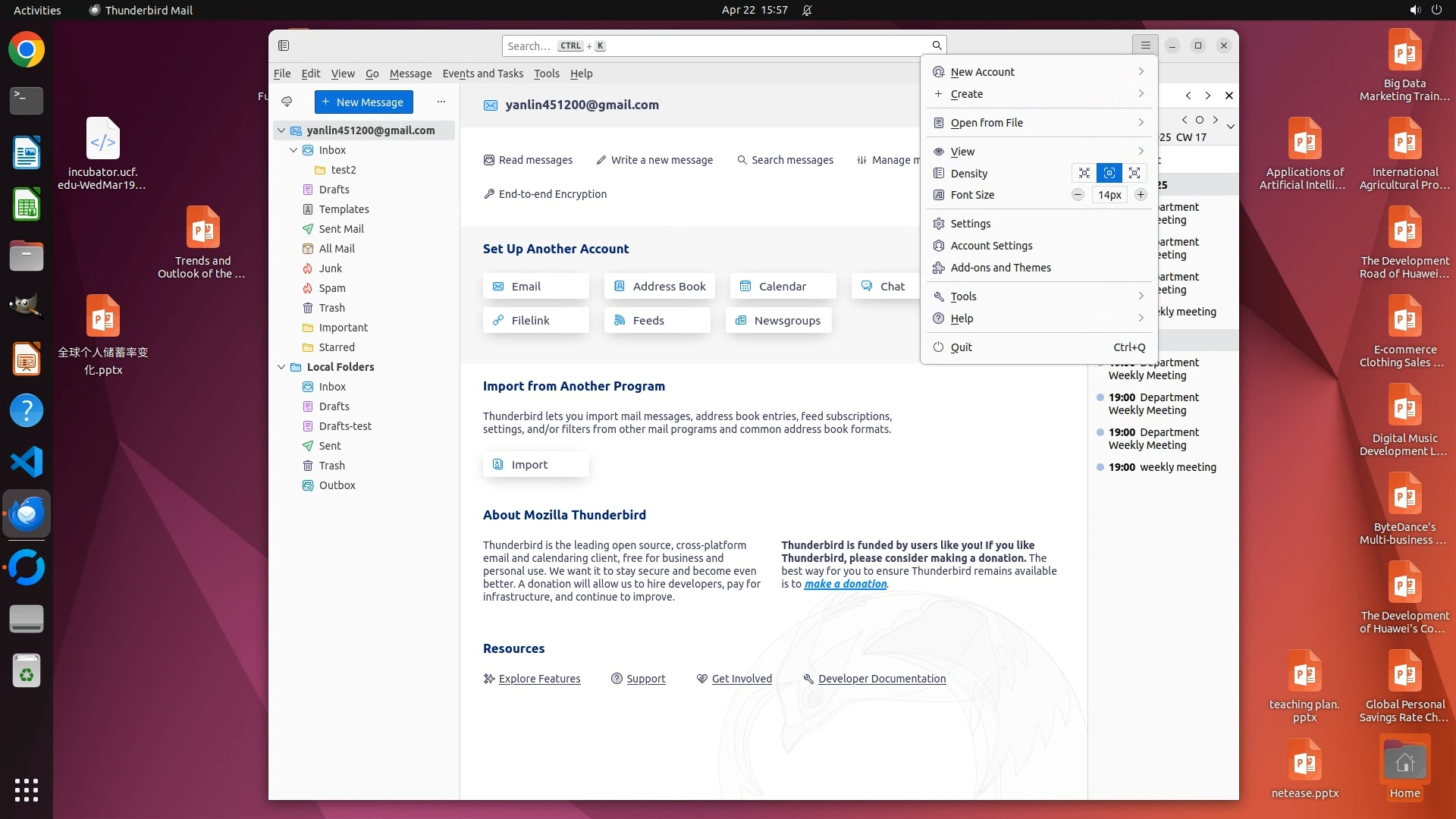Open the Events and Tasks menu
The height and width of the screenshot is (819, 1456).
[482, 74]
